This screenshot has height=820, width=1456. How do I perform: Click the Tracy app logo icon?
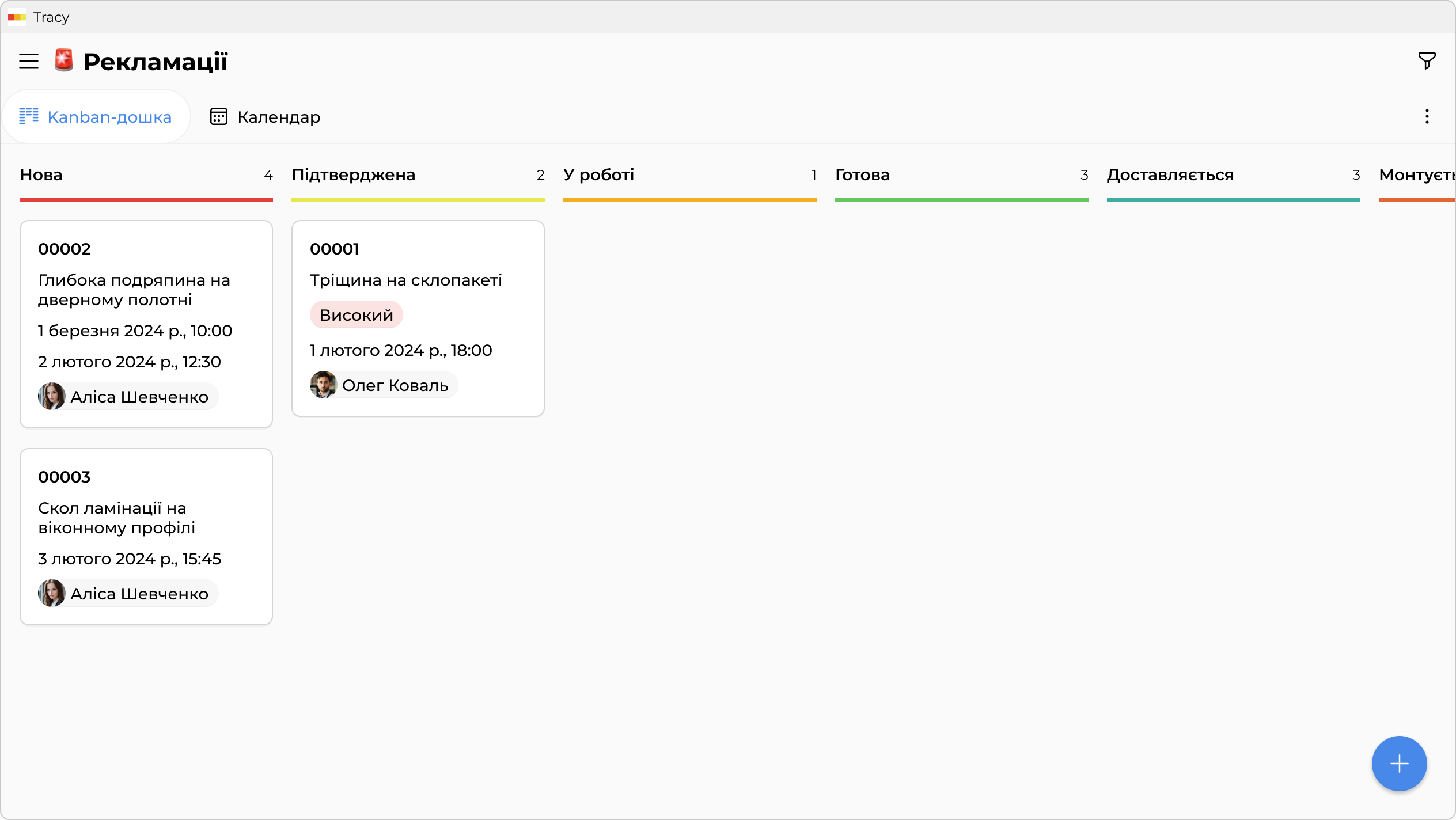(x=17, y=17)
